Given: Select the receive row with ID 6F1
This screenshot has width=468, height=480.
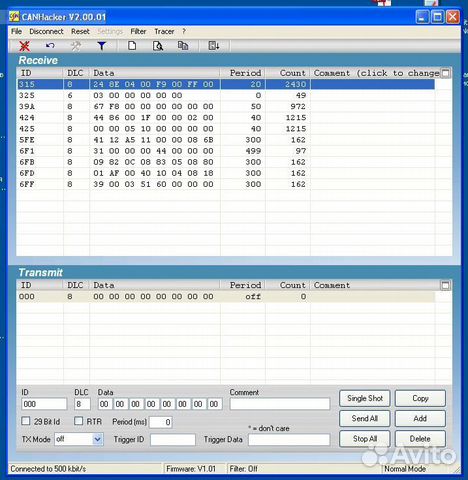Looking at the screenshot, I should [226, 151].
